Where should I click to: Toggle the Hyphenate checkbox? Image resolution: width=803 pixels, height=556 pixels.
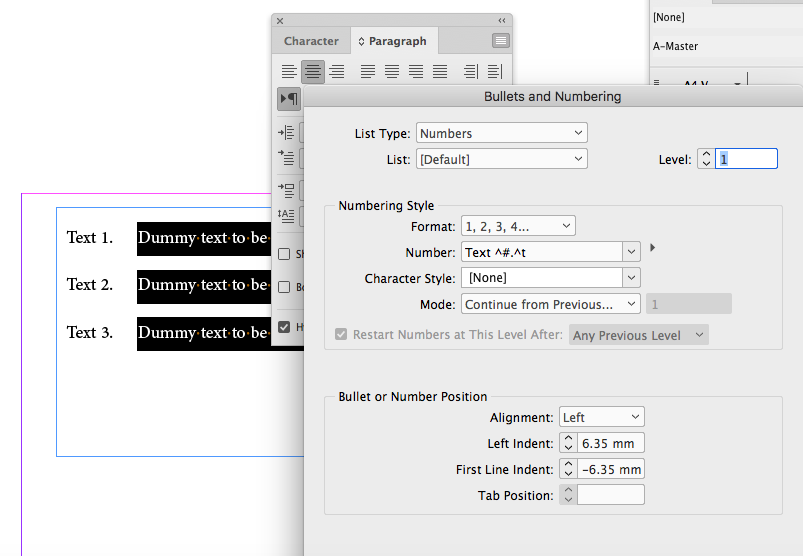coord(285,327)
